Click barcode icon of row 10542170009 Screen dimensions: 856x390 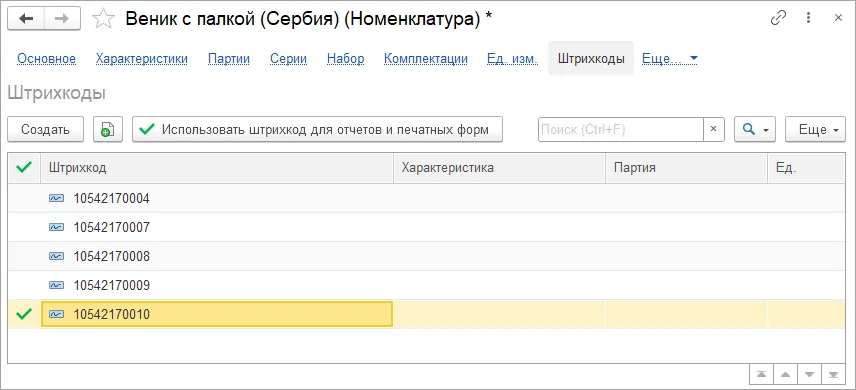click(x=56, y=285)
